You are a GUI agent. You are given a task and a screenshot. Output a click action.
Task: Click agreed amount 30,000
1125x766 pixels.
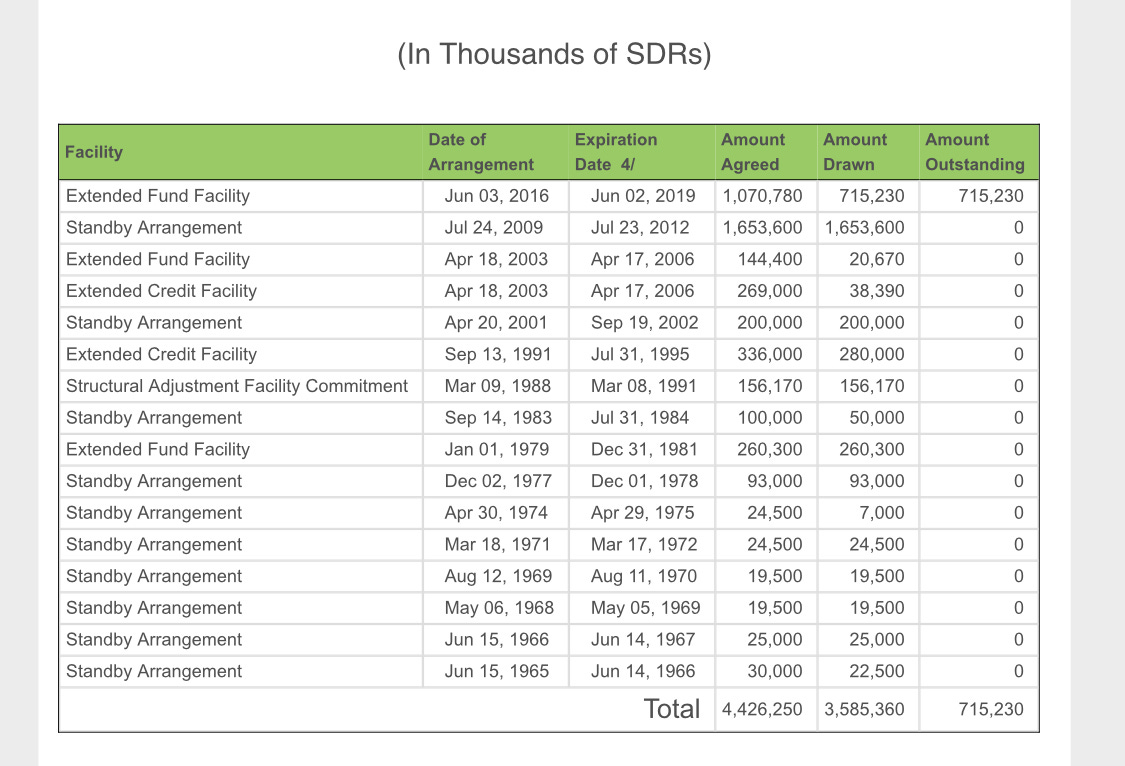click(x=775, y=671)
